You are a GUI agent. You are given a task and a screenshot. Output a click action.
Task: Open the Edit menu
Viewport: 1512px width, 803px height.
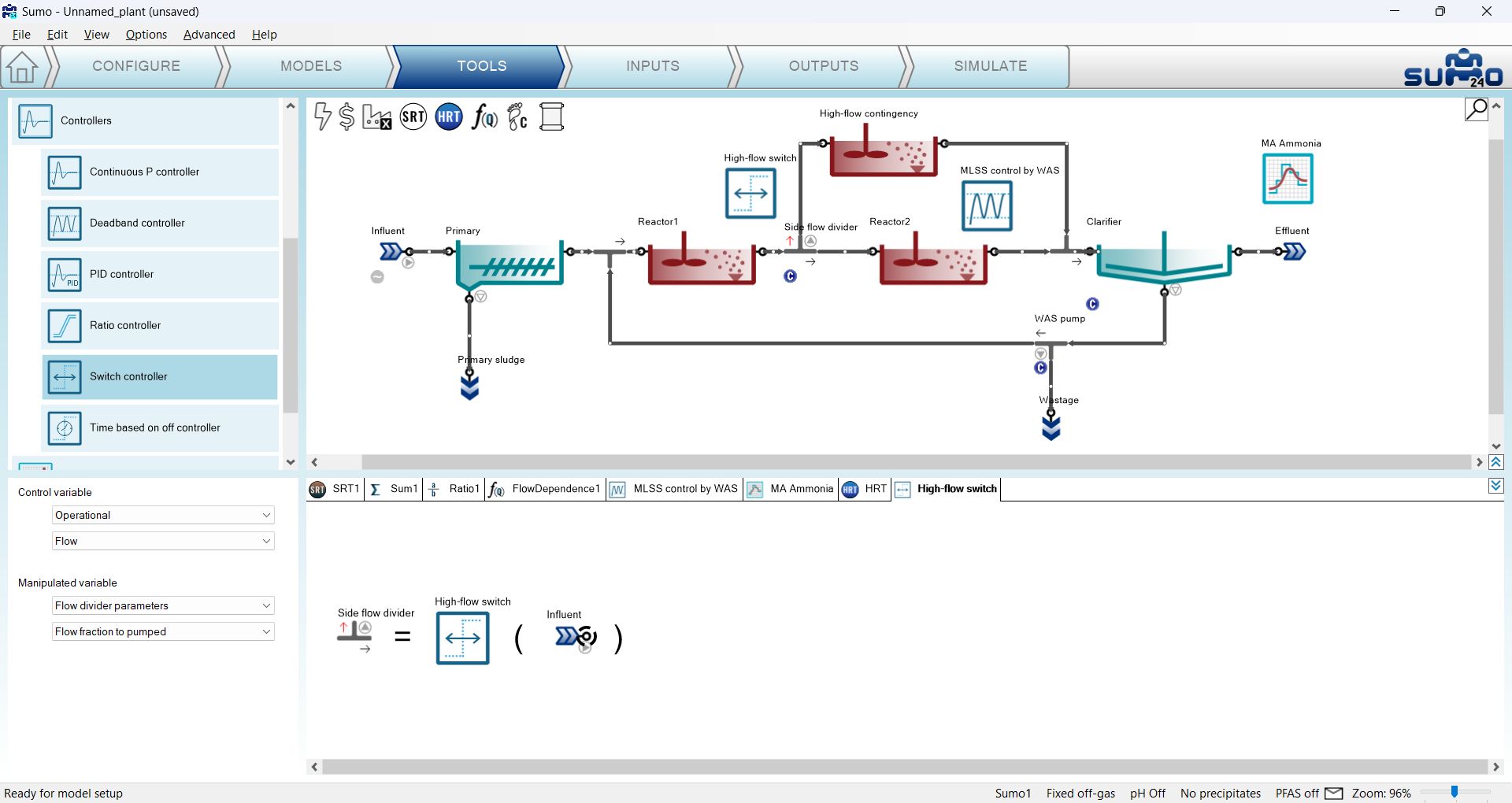click(57, 35)
